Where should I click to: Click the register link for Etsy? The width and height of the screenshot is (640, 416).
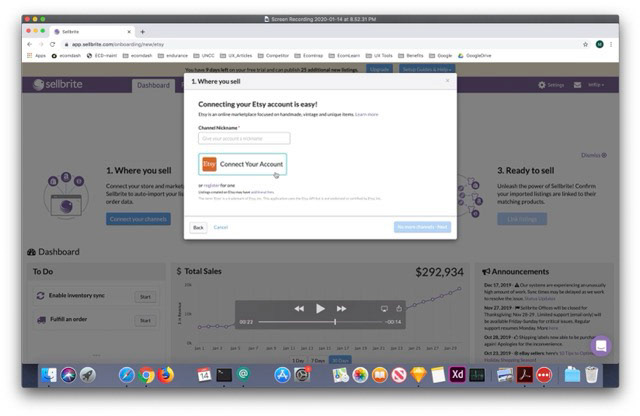point(211,185)
